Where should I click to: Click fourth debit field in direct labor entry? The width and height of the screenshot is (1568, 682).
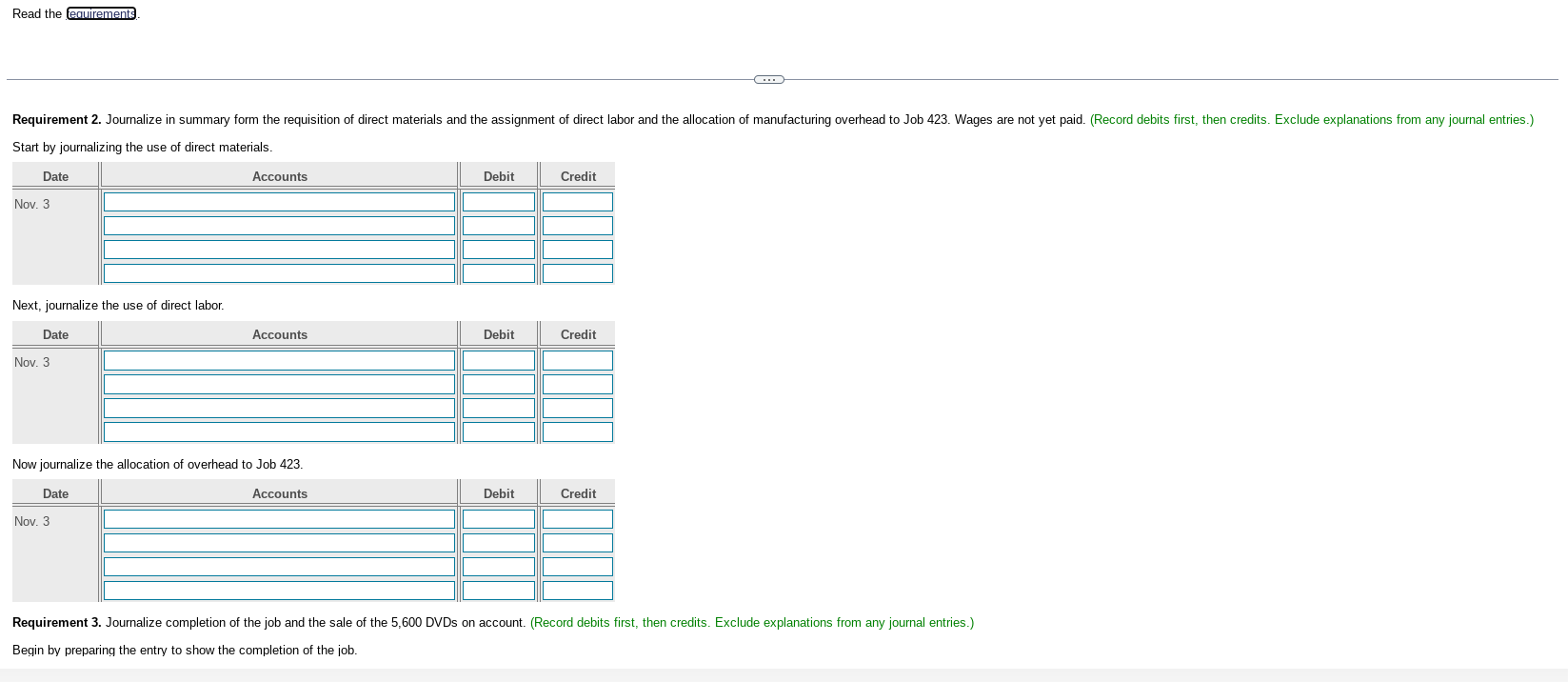coord(499,431)
